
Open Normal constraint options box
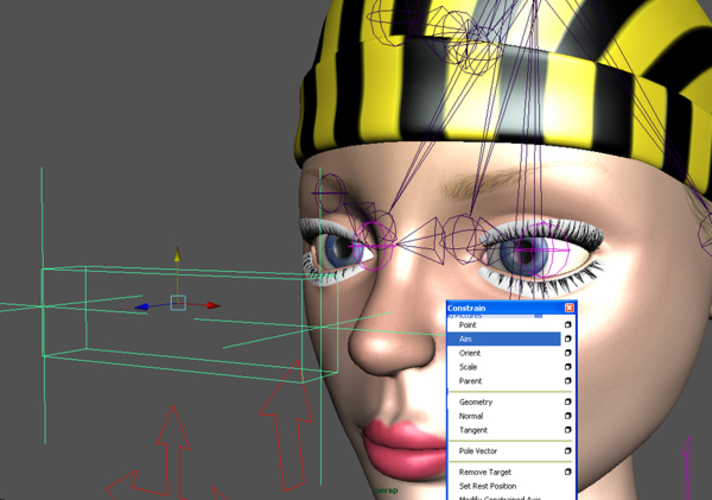[x=568, y=416]
